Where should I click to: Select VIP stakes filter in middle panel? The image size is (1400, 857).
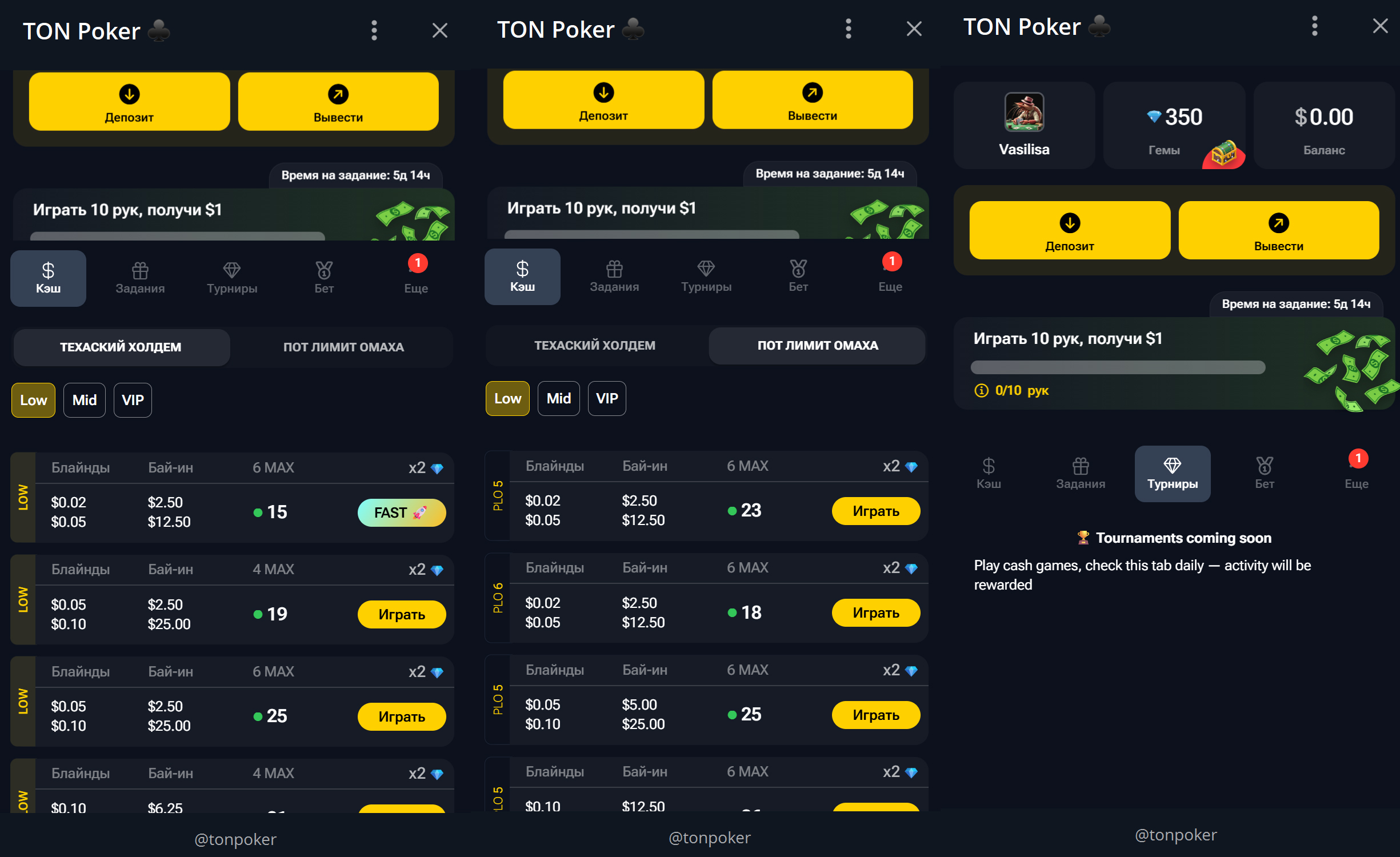point(607,398)
